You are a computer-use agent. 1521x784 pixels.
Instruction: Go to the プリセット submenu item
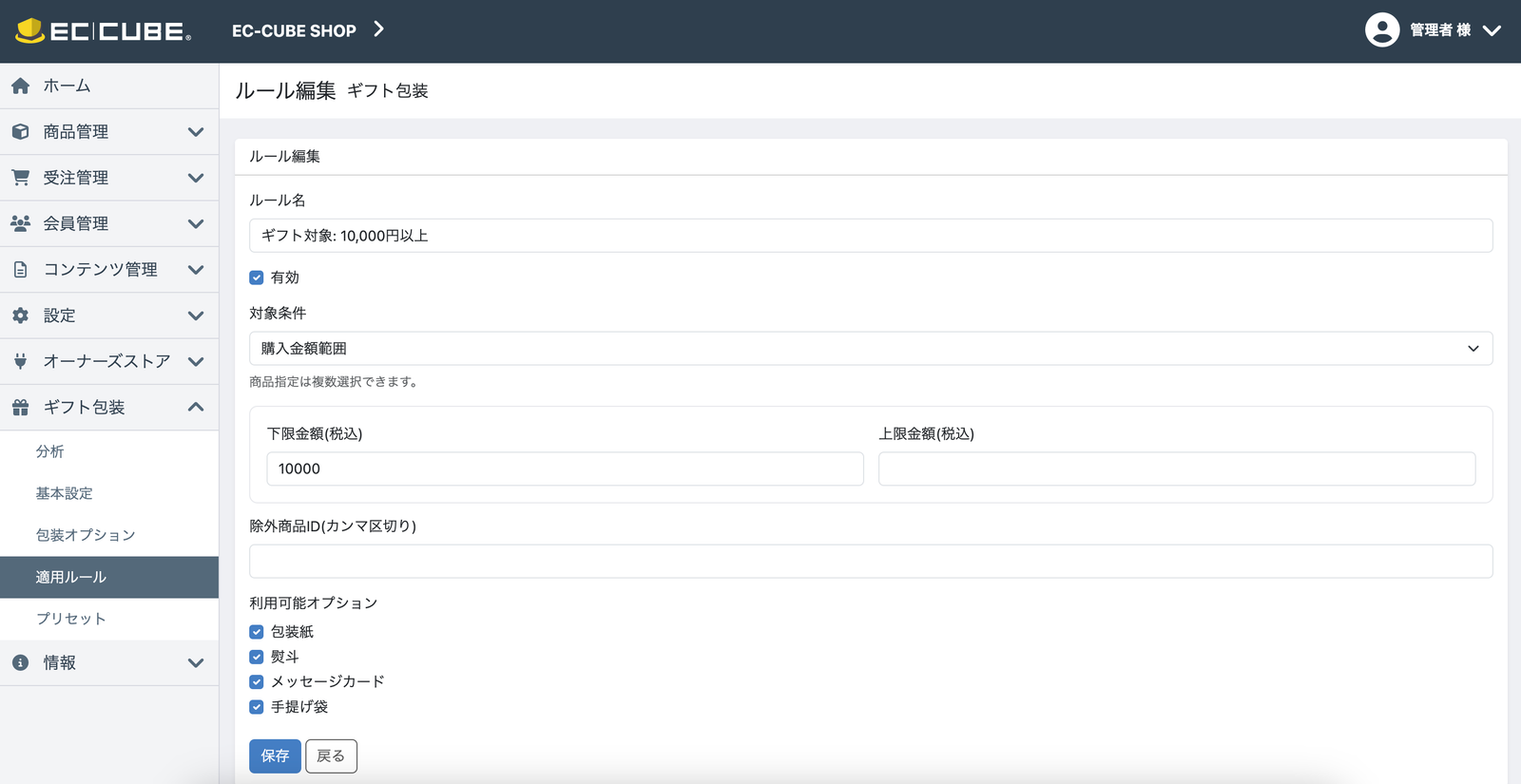point(71,619)
